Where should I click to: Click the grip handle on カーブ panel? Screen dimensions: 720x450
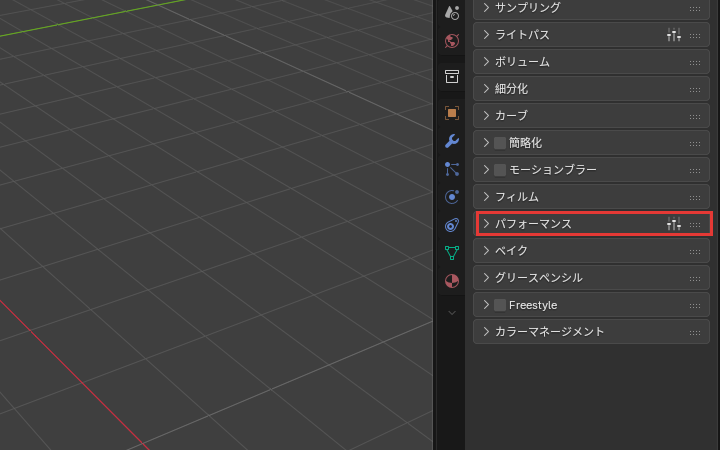tap(695, 117)
